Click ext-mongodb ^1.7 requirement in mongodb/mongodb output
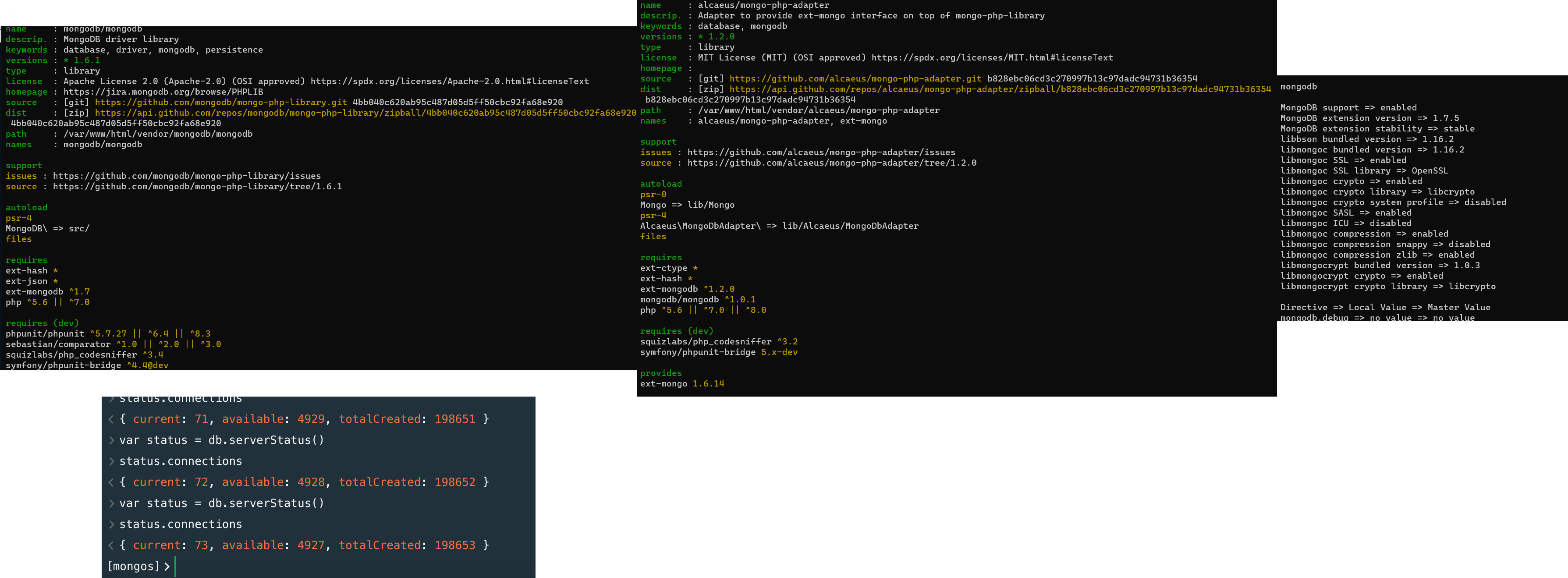The image size is (1568, 578). click(x=47, y=292)
